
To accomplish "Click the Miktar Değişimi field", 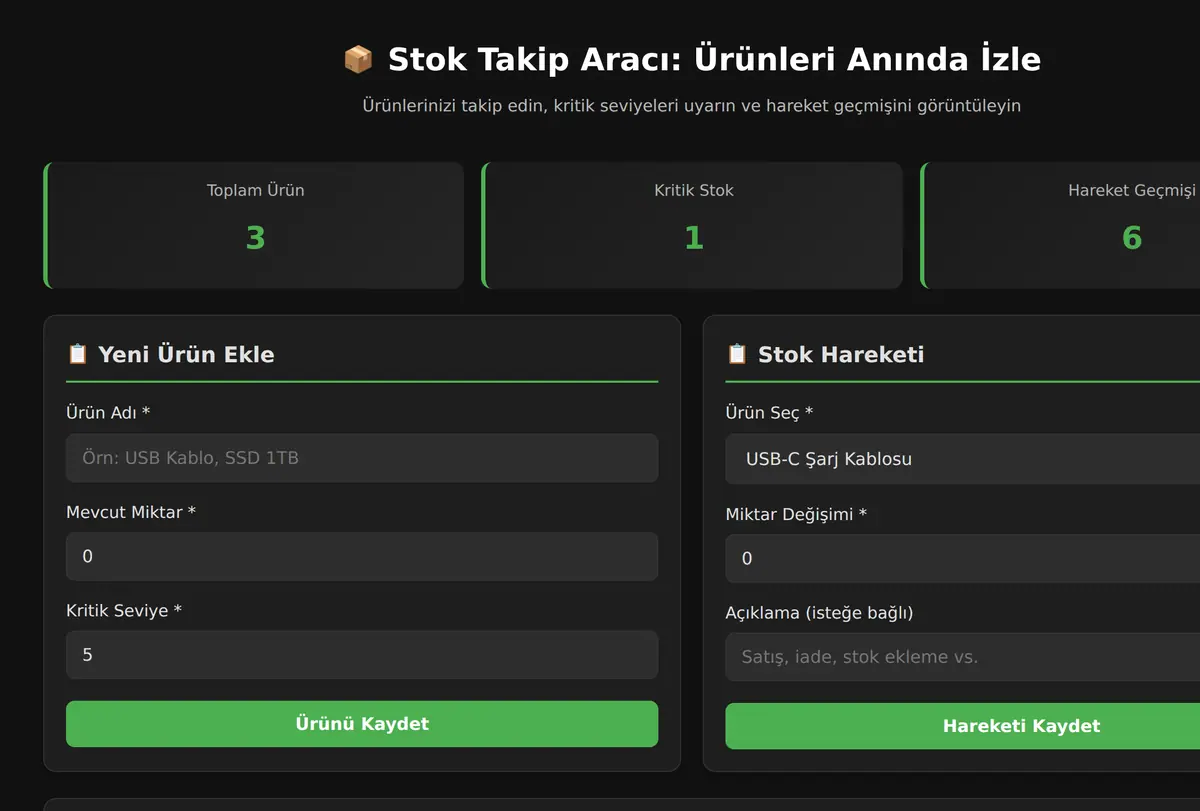I will click(963, 558).
